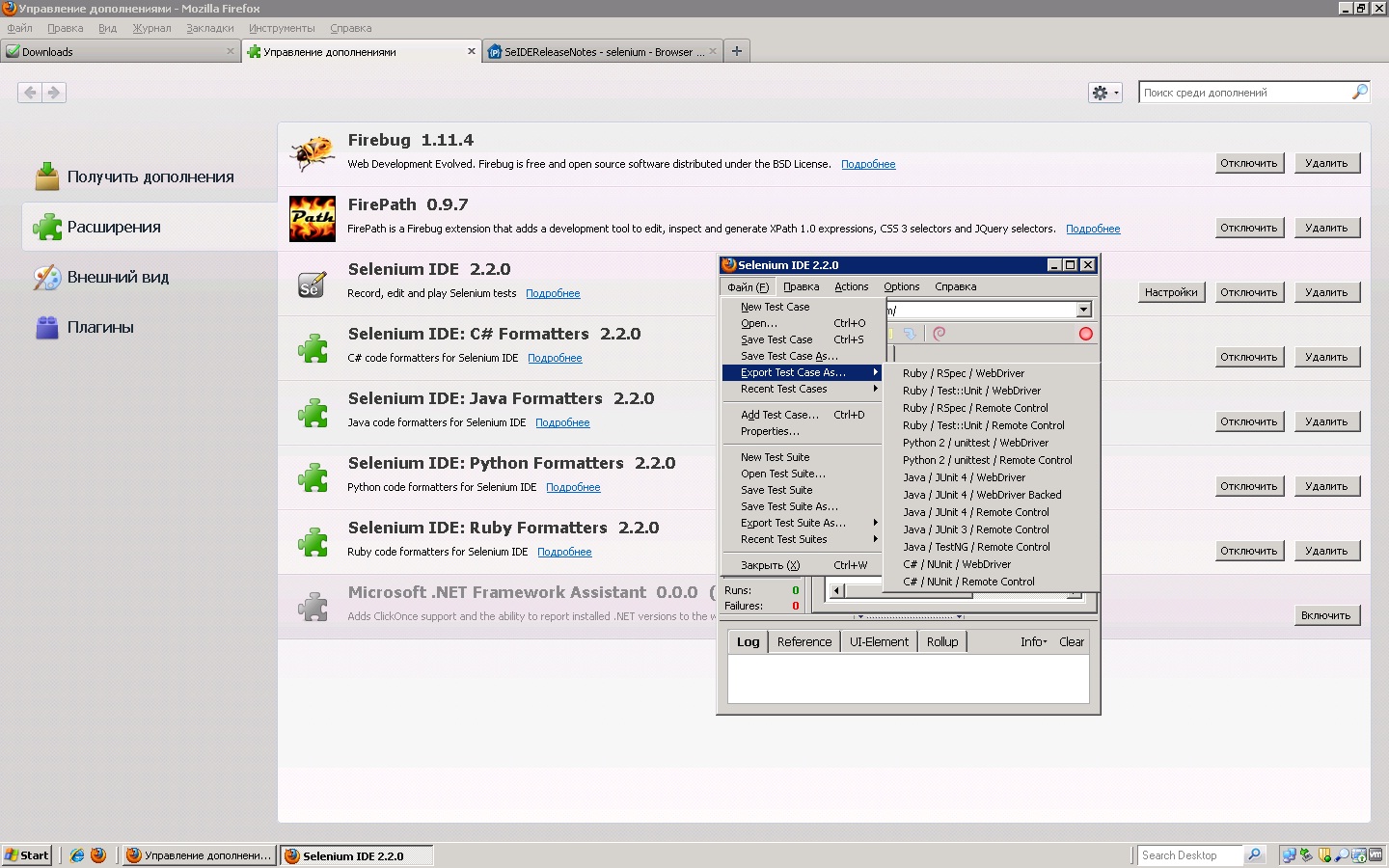
Task: Open the Options menu in Selenium IDE
Action: pos(901,286)
